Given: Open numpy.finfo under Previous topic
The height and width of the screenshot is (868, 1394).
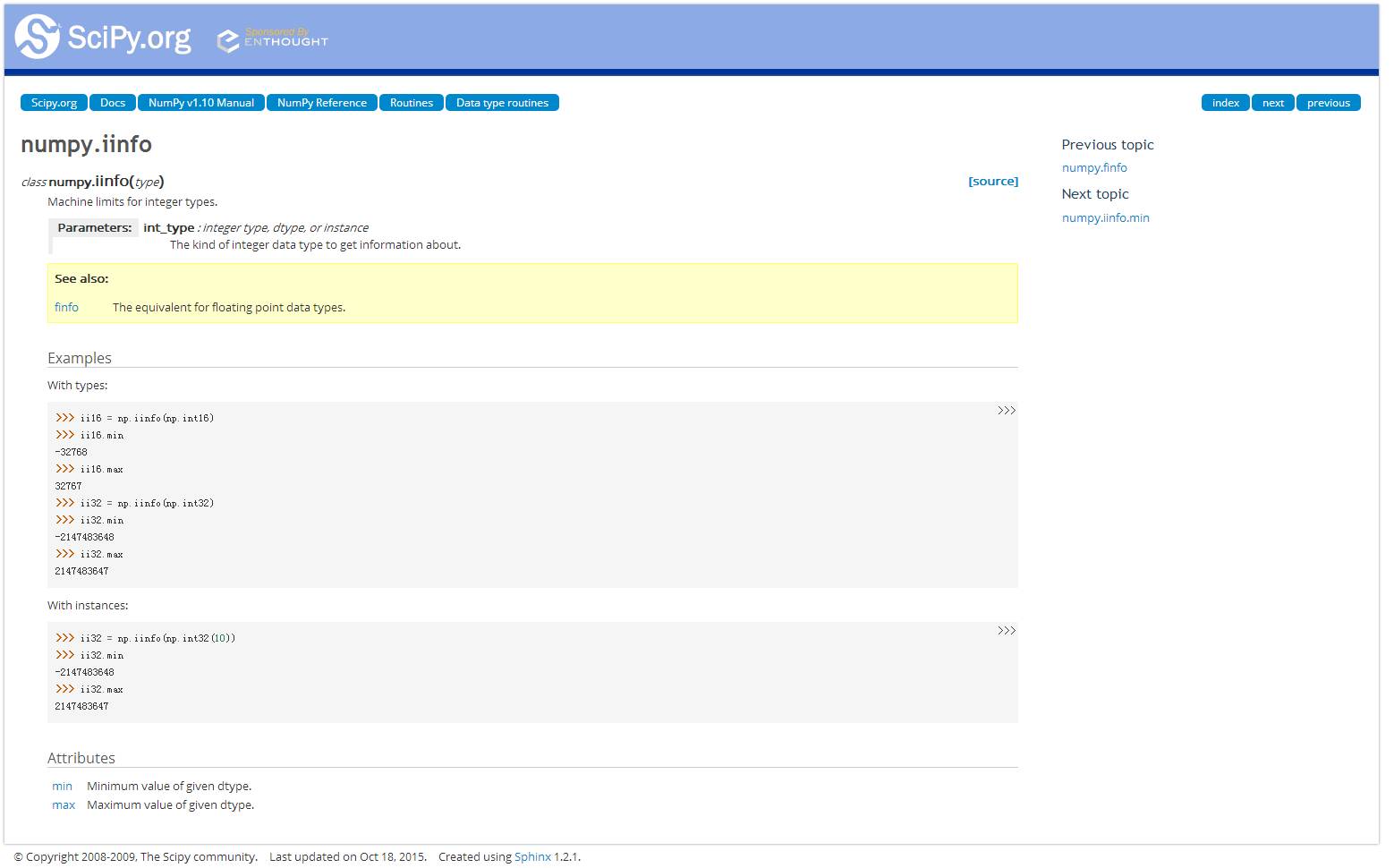Looking at the screenshot, I should (1094, 168).
